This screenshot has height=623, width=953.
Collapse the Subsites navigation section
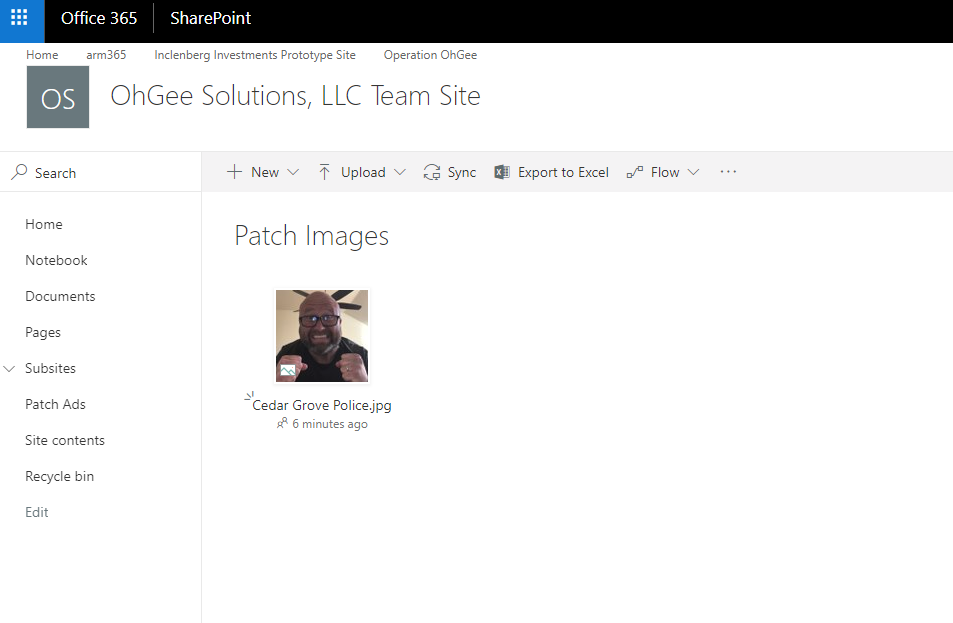pos(10,369)
